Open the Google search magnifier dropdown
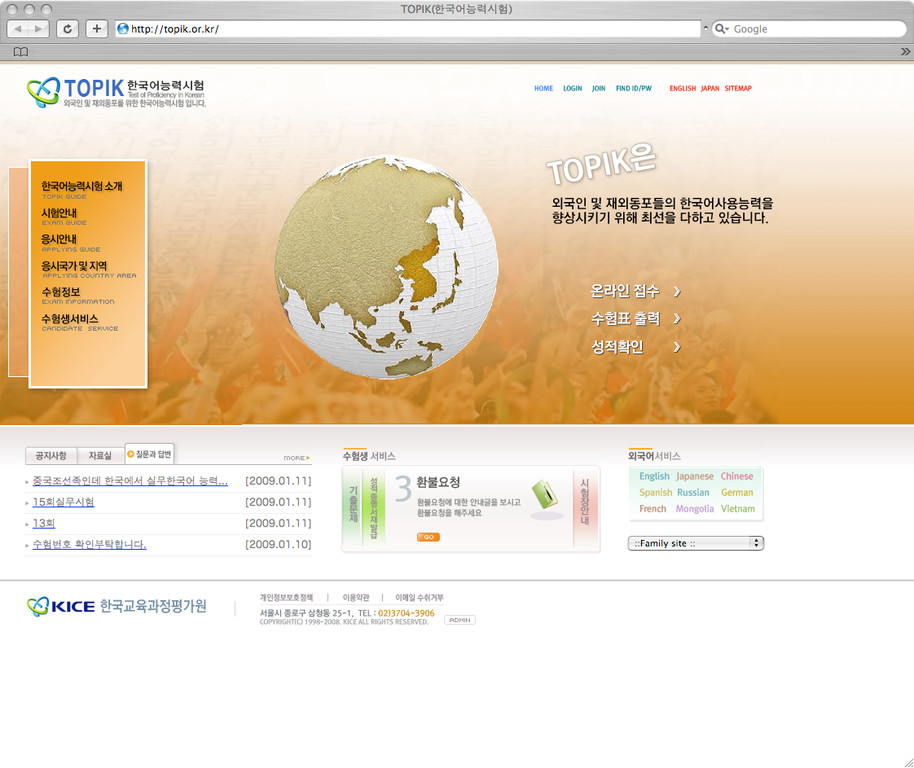 (x=722, y=29)
